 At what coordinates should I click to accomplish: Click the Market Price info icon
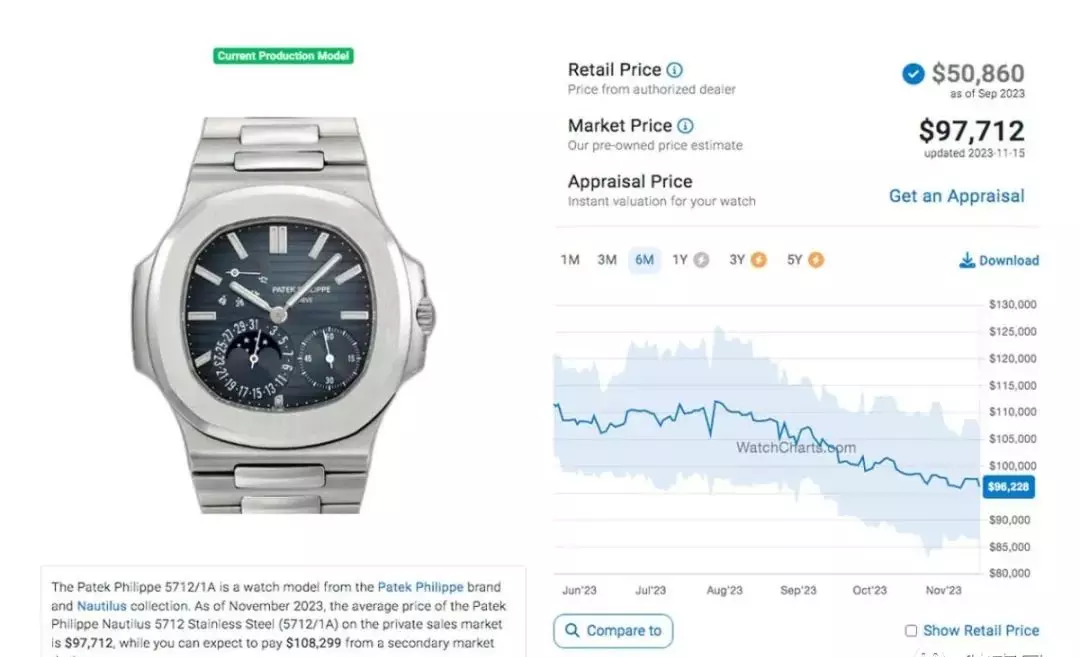pyautogui.click(x=685, y=126)
